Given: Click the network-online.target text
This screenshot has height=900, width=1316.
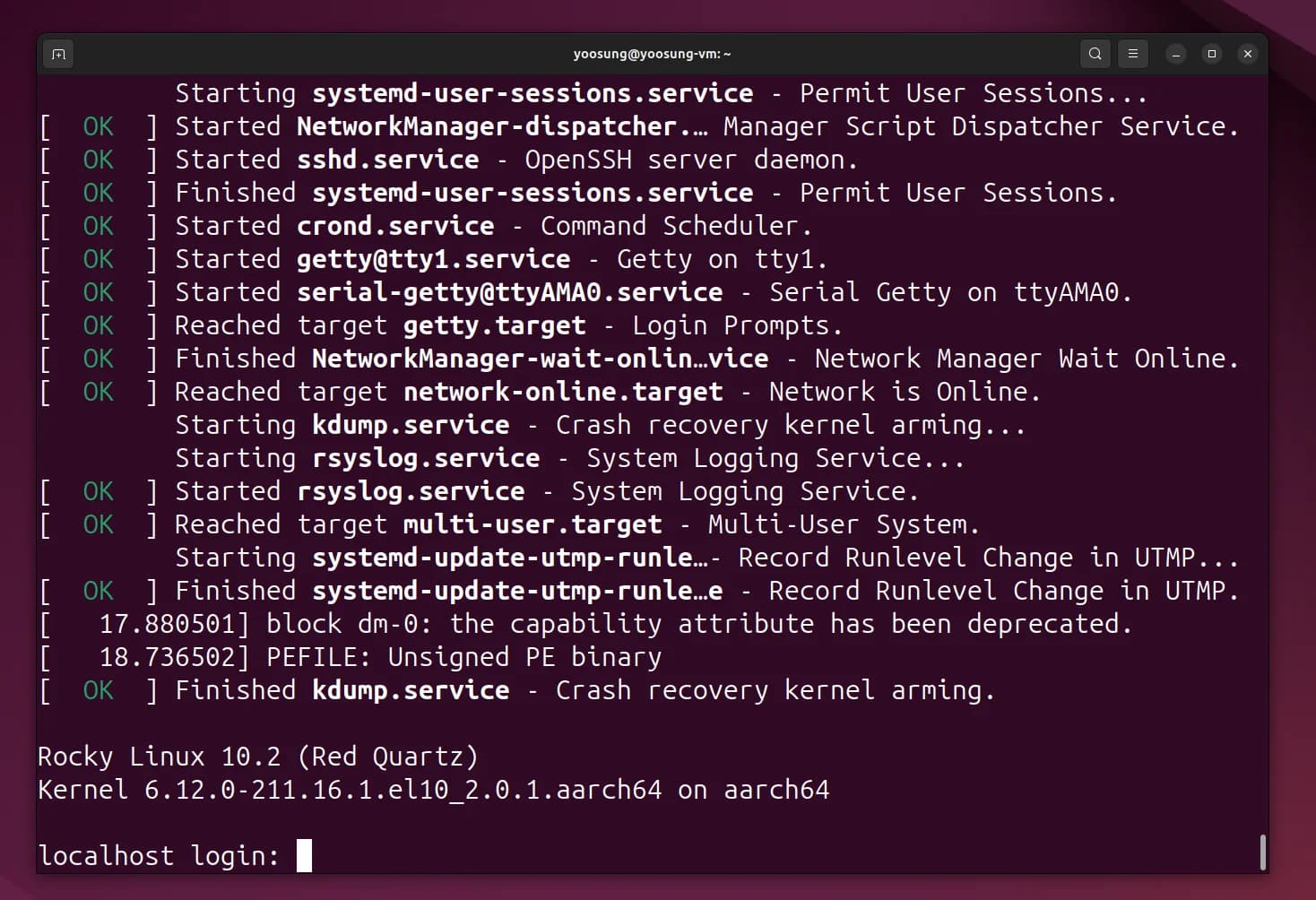Looking at the screenshot, I should 563,392.
